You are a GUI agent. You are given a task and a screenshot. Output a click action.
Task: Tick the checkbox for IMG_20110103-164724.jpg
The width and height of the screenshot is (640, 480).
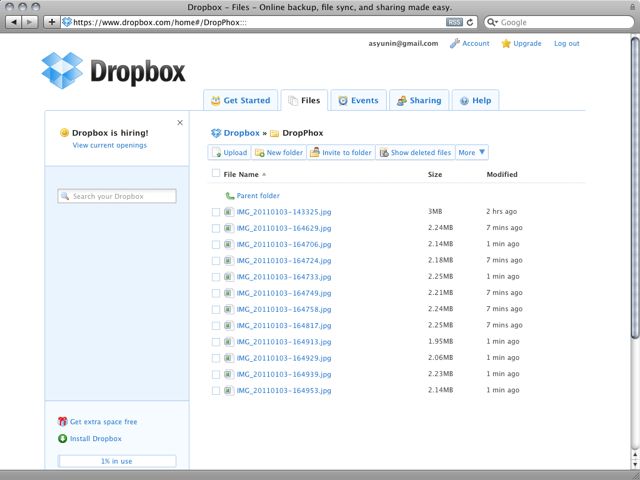click(x=216, y=261)
